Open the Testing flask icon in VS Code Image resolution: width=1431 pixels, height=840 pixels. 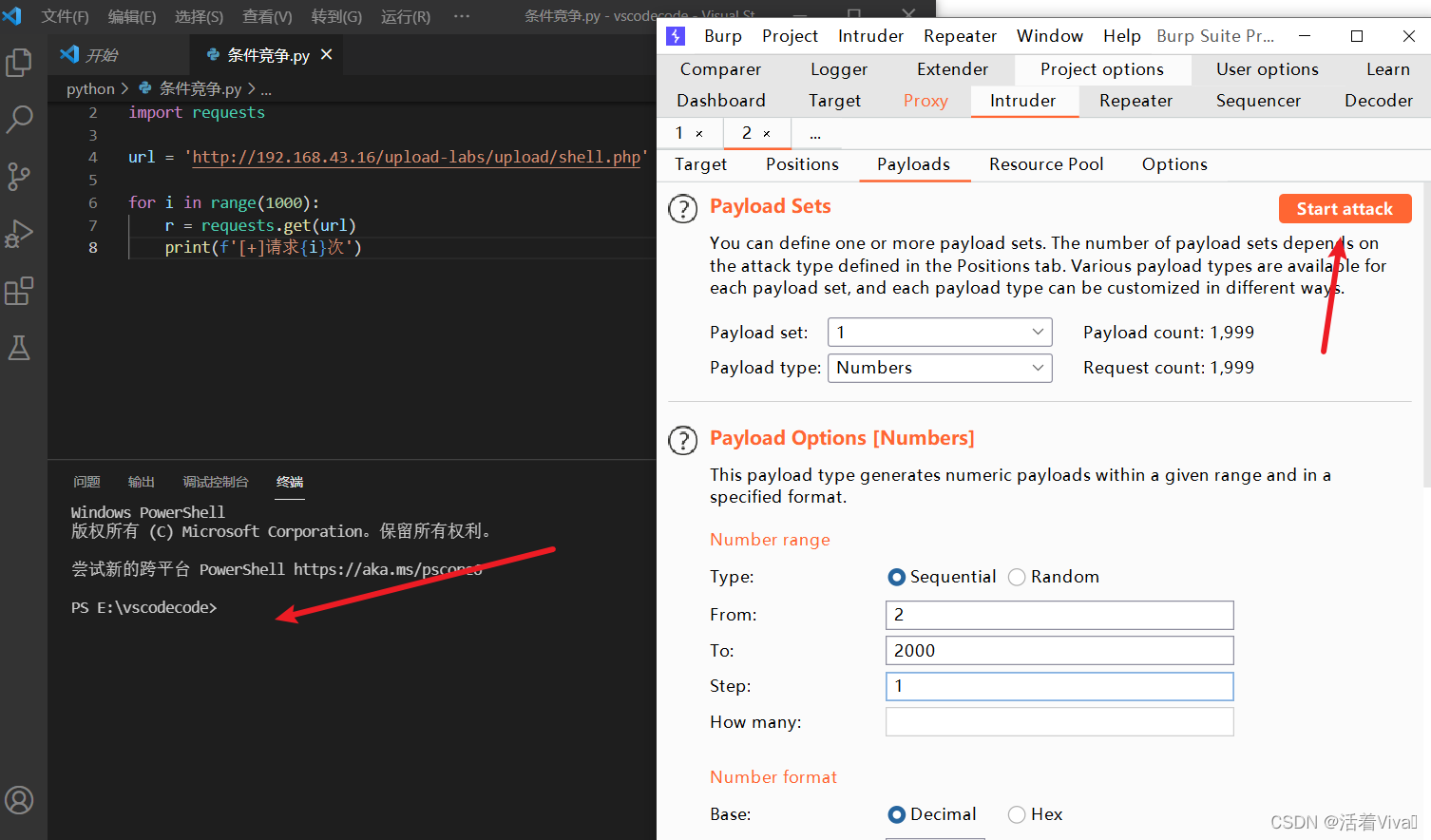pyautogui.click(x=19, y=348)
